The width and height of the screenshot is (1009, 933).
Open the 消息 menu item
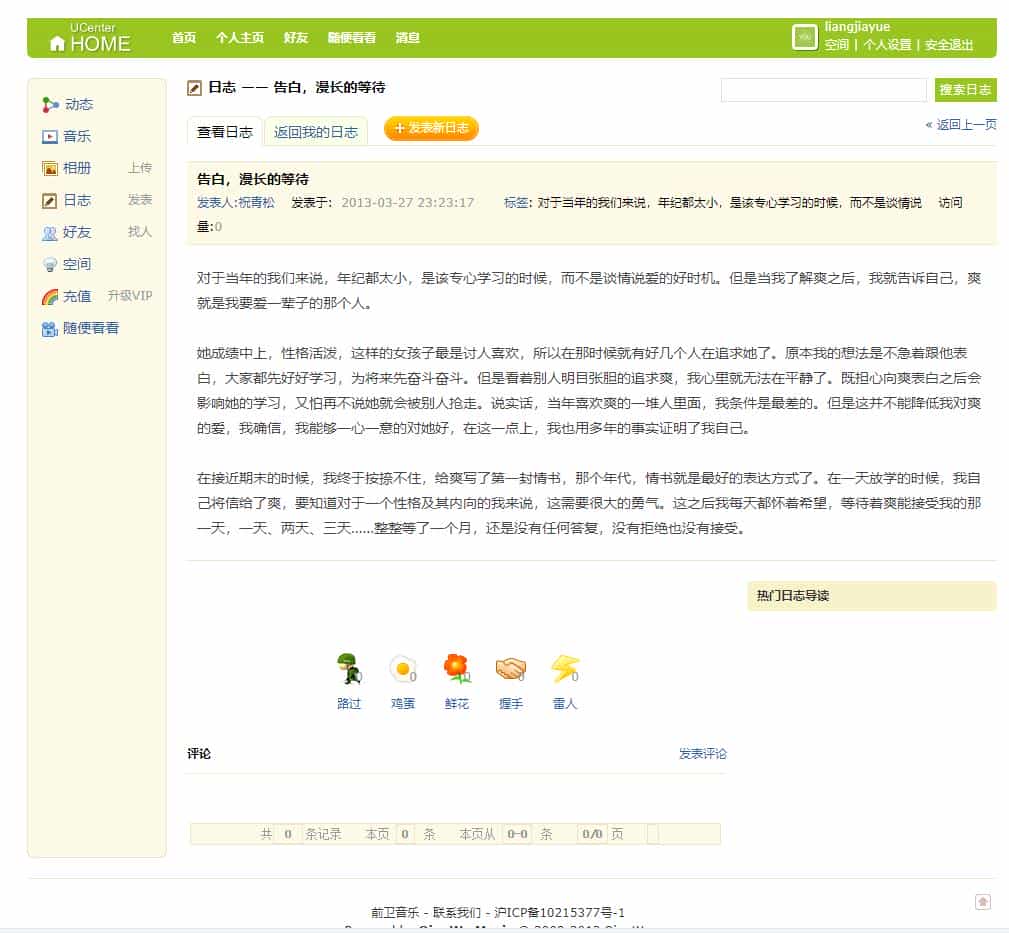tap(406, 37)
